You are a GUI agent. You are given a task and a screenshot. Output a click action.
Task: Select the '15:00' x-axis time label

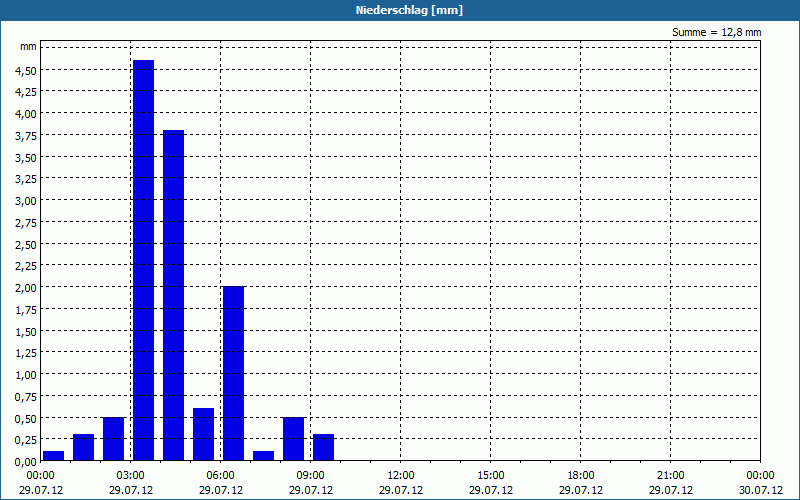click(x=491, y=476)
